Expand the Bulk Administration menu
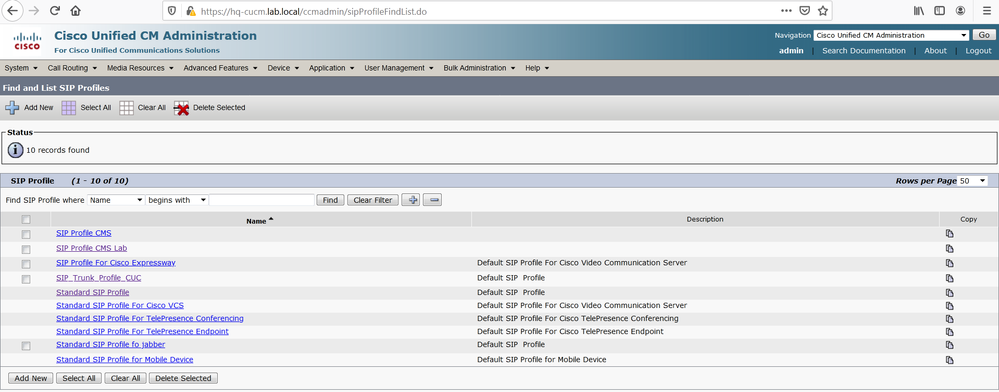This screenshot has width=999, height=392. pyautogui.click(x=480, y=68)
